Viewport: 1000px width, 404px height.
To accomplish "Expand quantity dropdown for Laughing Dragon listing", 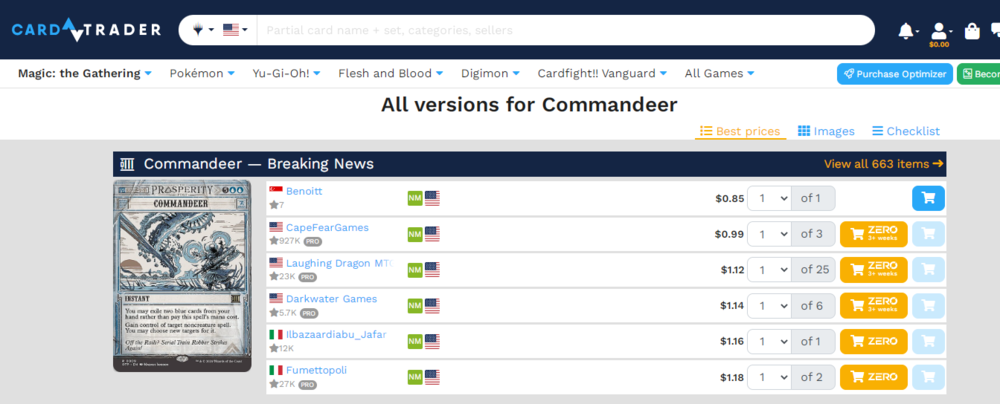I will click(769, 270).
